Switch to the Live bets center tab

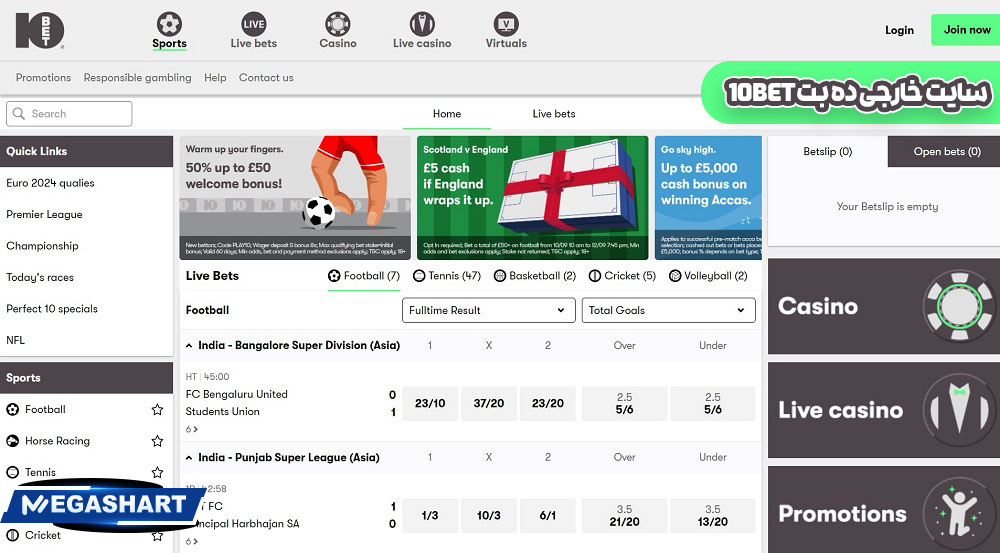554,114
